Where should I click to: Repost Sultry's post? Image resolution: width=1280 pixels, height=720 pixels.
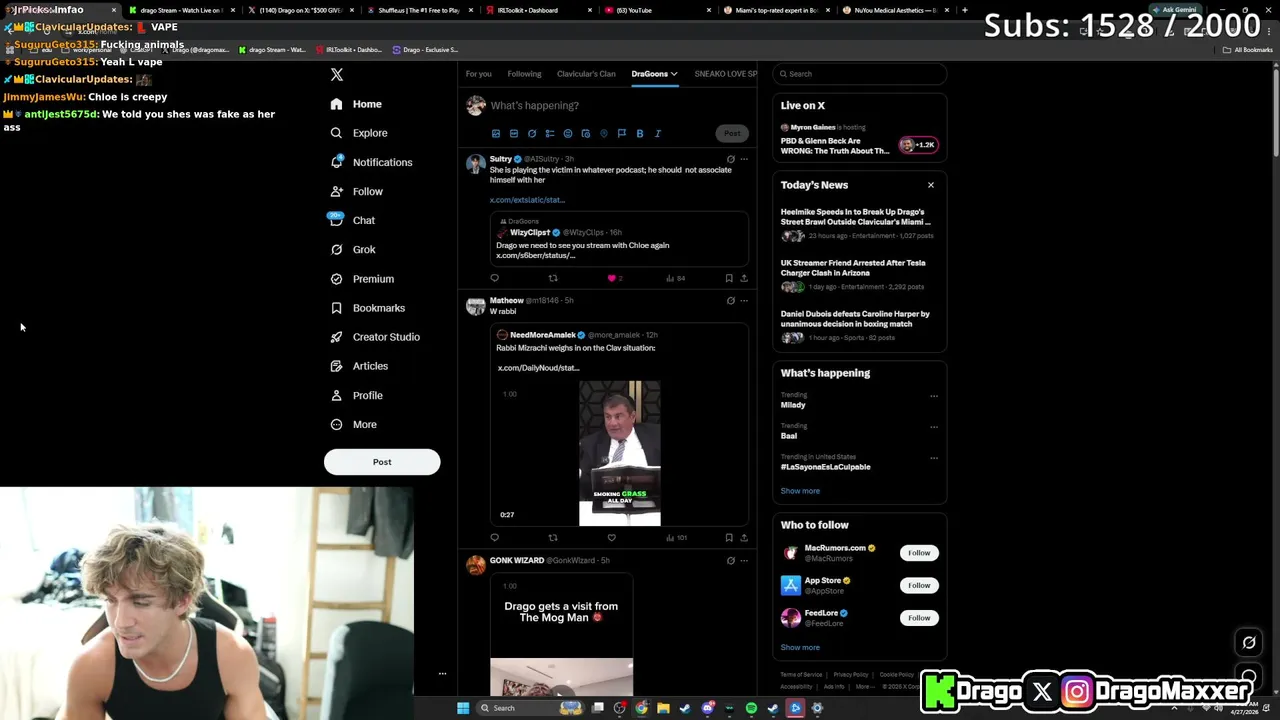point(553,278)
